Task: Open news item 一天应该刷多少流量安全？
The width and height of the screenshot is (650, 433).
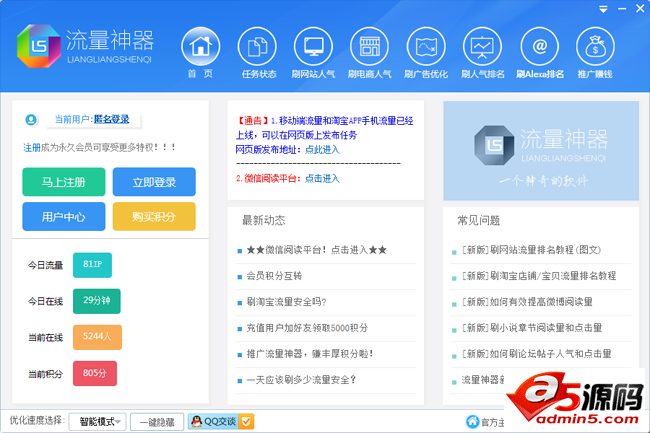Action: tap(301, 380)
